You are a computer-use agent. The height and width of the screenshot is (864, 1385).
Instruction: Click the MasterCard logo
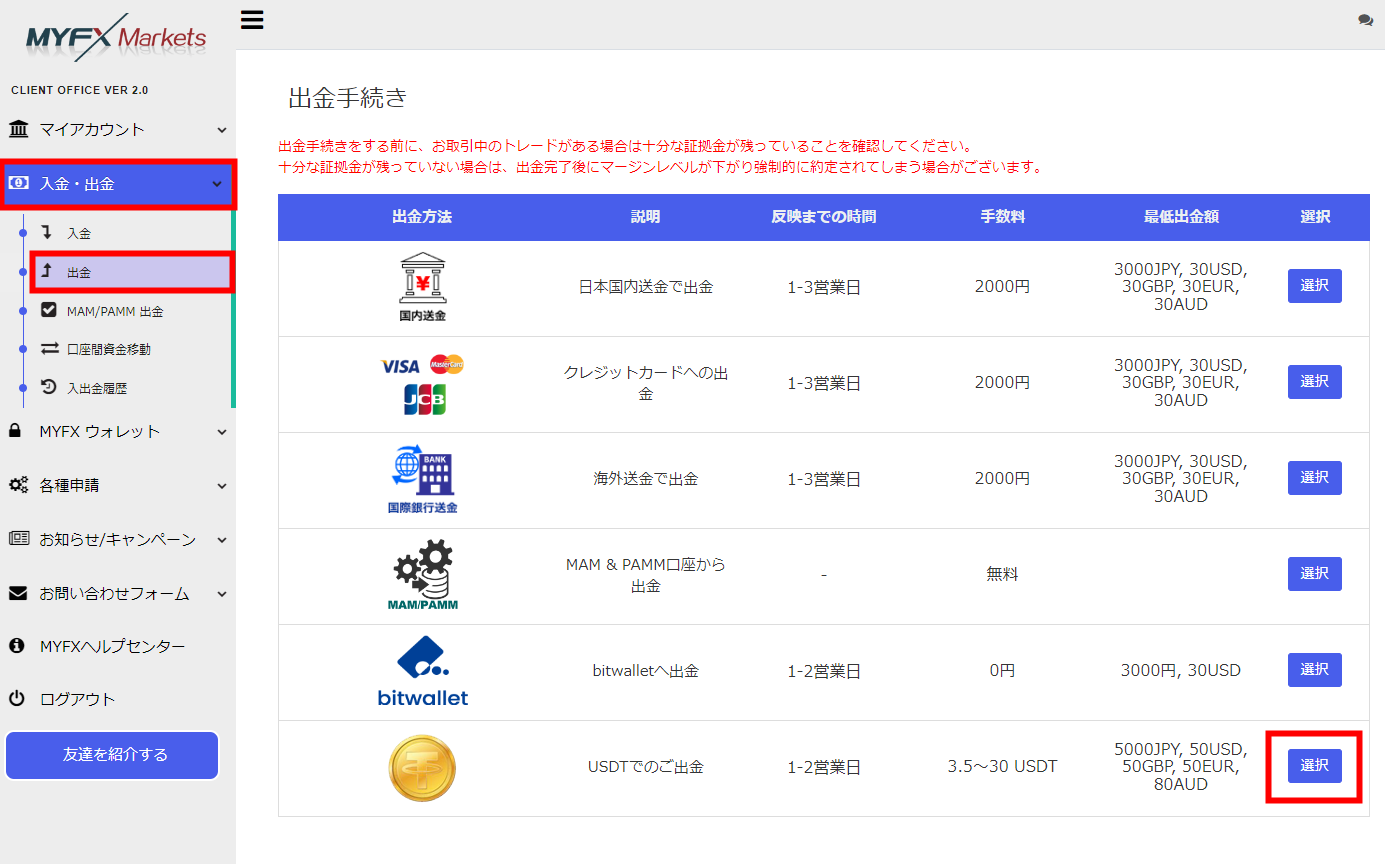(447, 364)
